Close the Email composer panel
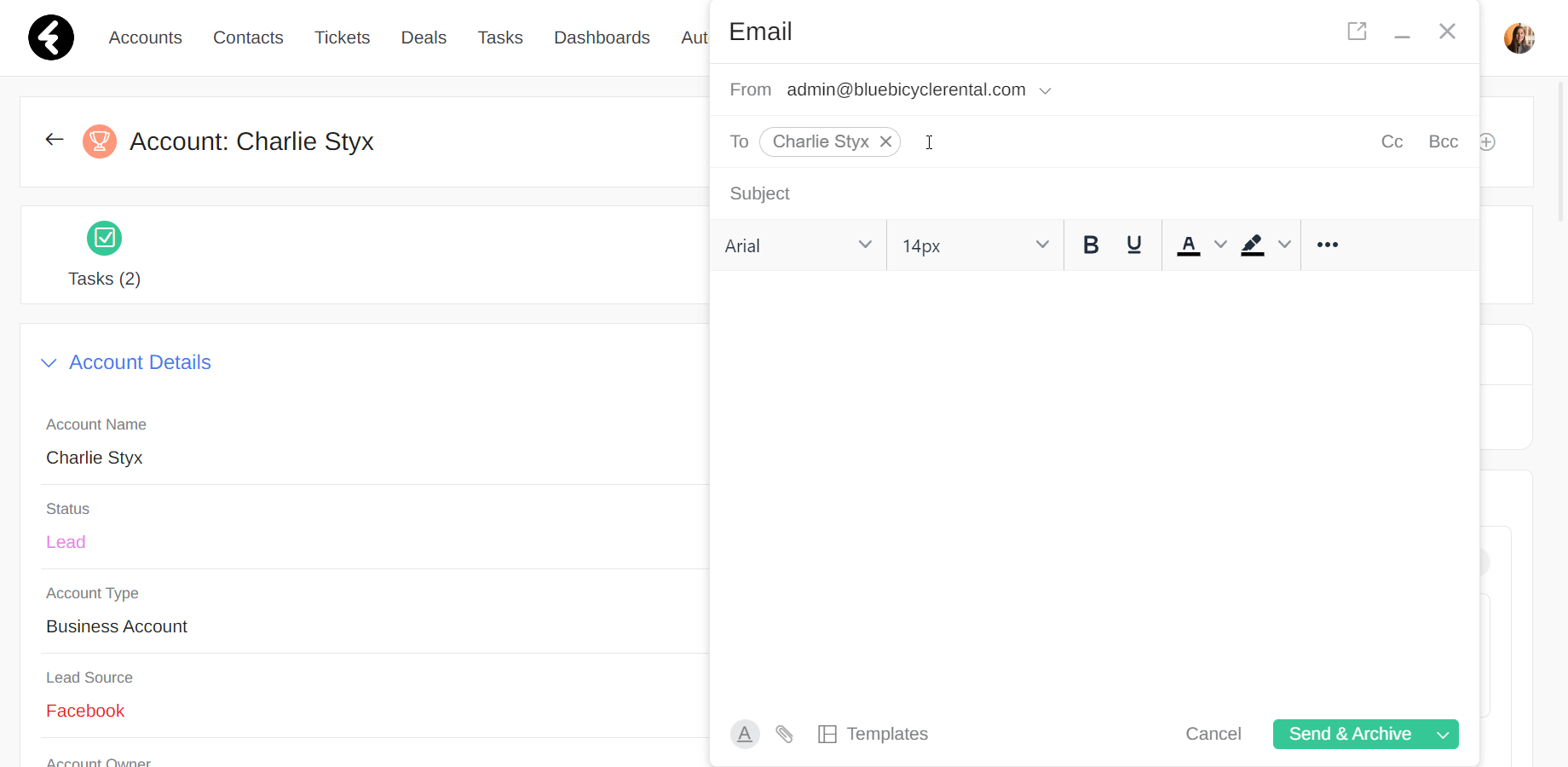The width and height of the screenshot is (1568, 767). point(1447,32)
